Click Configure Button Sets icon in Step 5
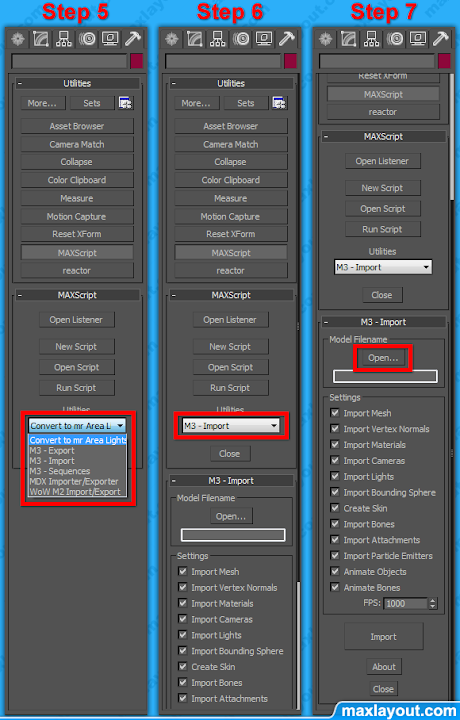The width and height of the screenshot is (460, 720). point(125,103)
